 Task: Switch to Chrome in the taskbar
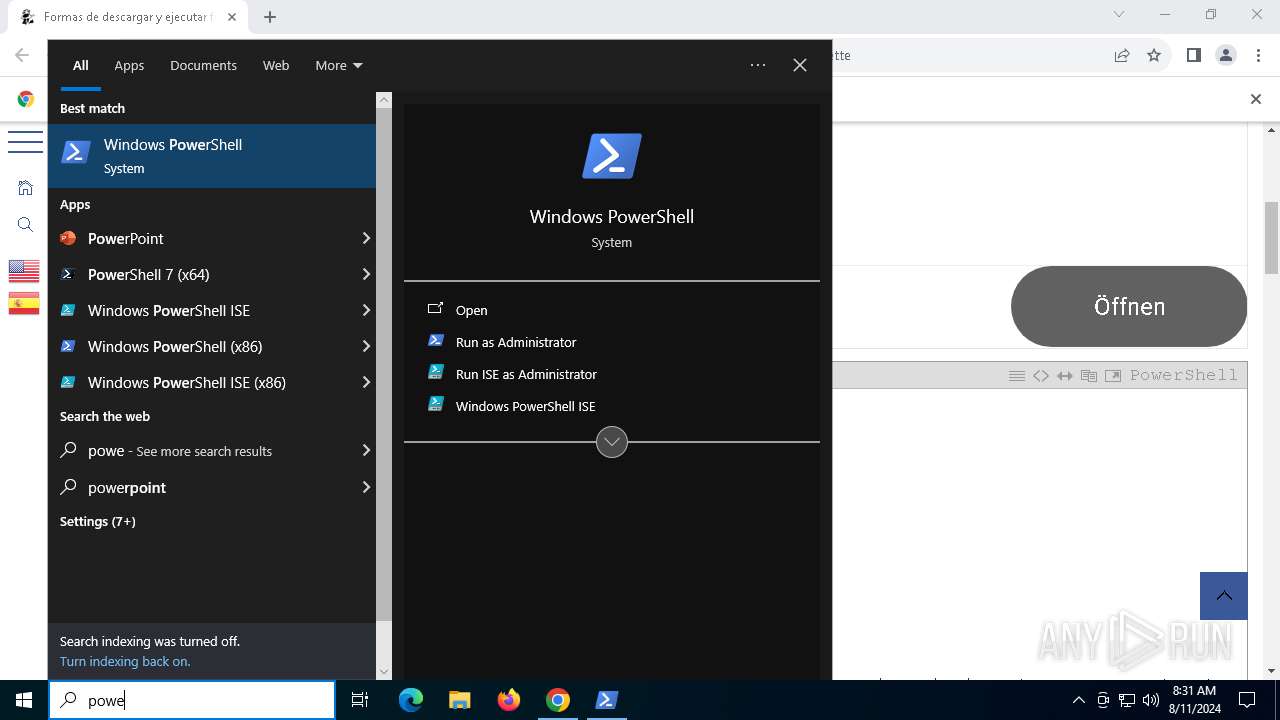coord(558,700)
